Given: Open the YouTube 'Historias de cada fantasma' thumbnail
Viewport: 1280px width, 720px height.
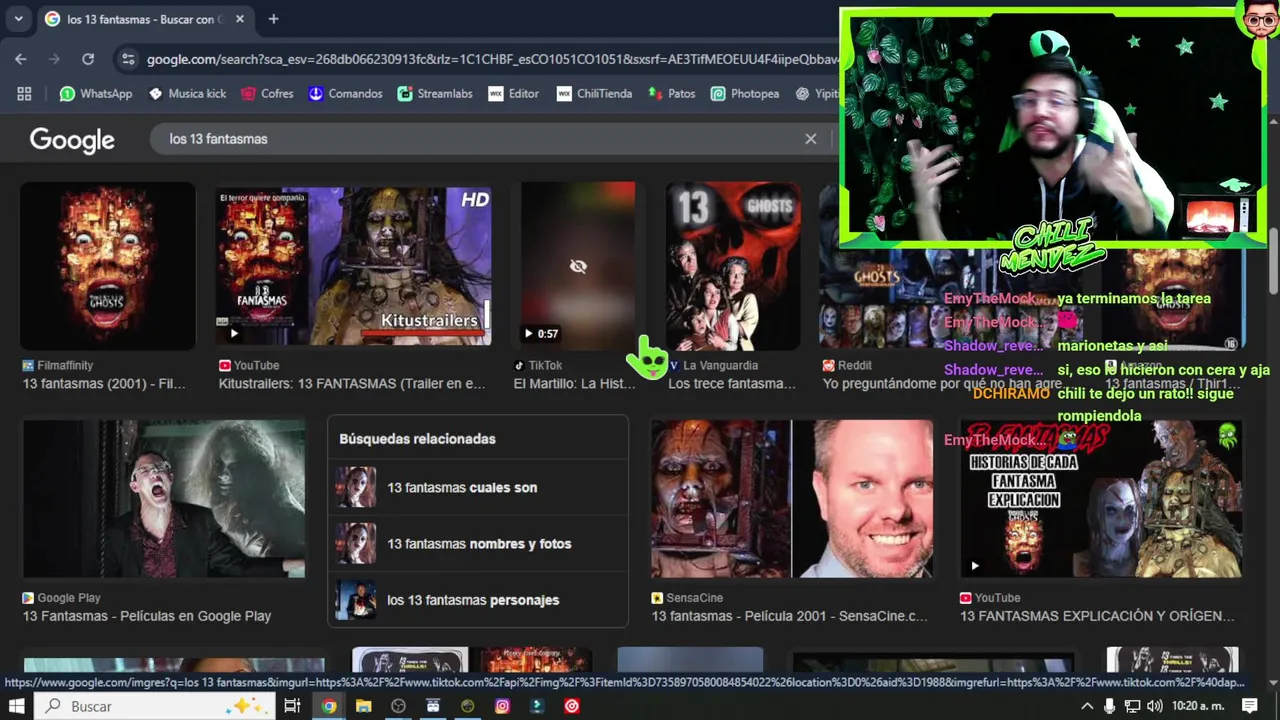Looking at the screenshot, I should coord(1101,498).
